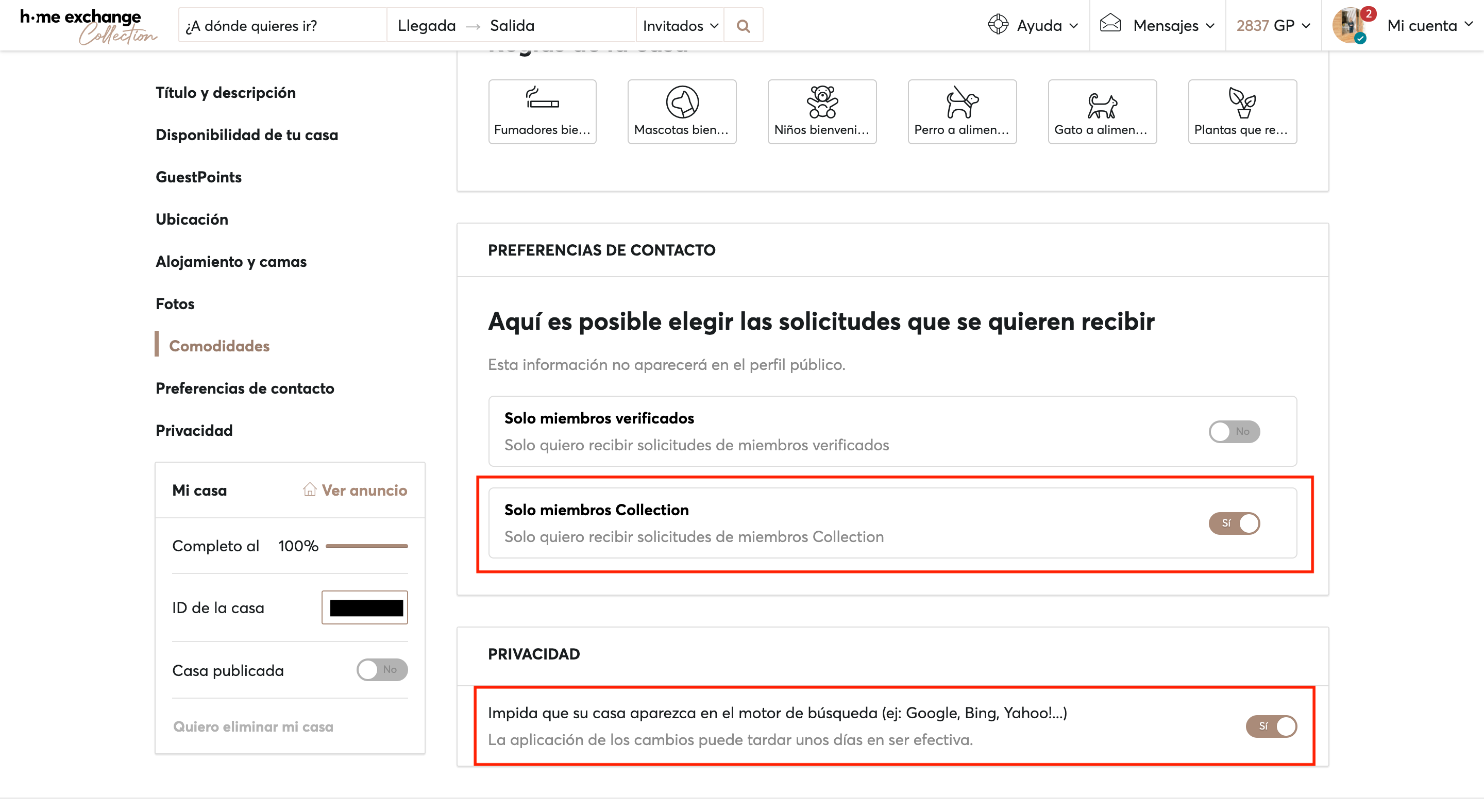The width and height of the screenshot is (1484, 812).
Task: Open the Invitados dropdown
Action: coord(680,25)
